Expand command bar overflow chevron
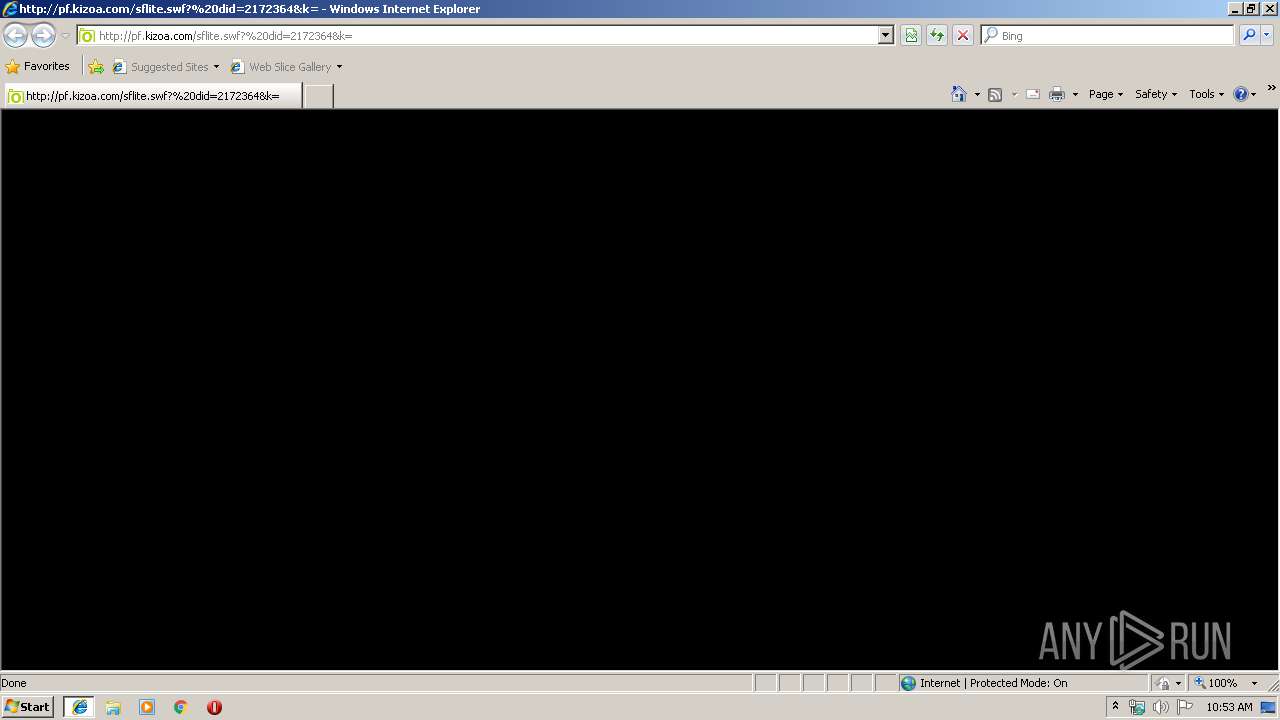Image resolution: width=1280 pixels, height=720 pixels. (1272, 88)
